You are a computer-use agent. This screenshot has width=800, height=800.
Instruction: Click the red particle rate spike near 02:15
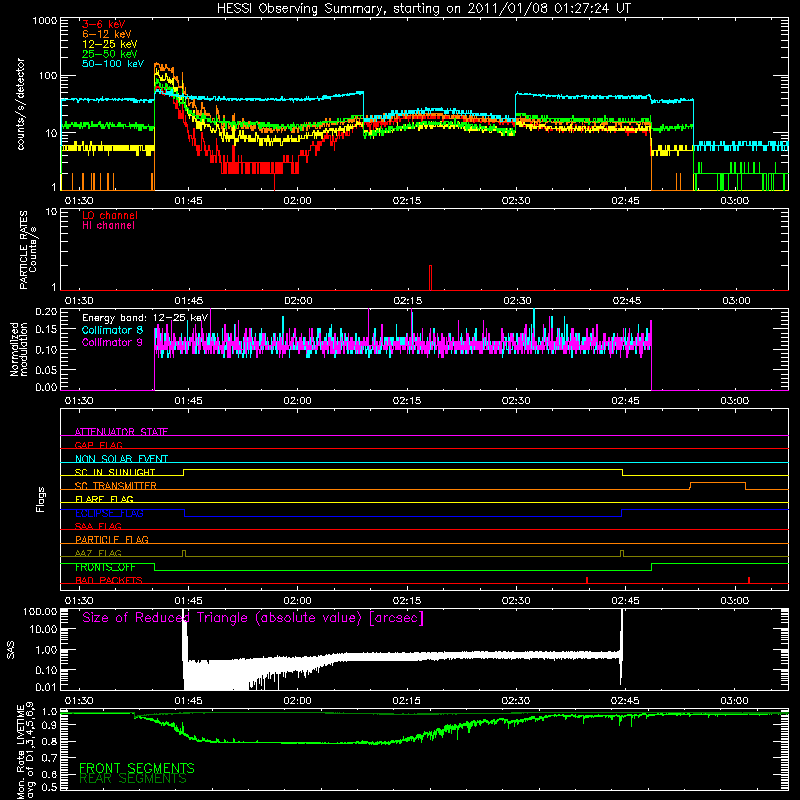click(x=431, y=278)
